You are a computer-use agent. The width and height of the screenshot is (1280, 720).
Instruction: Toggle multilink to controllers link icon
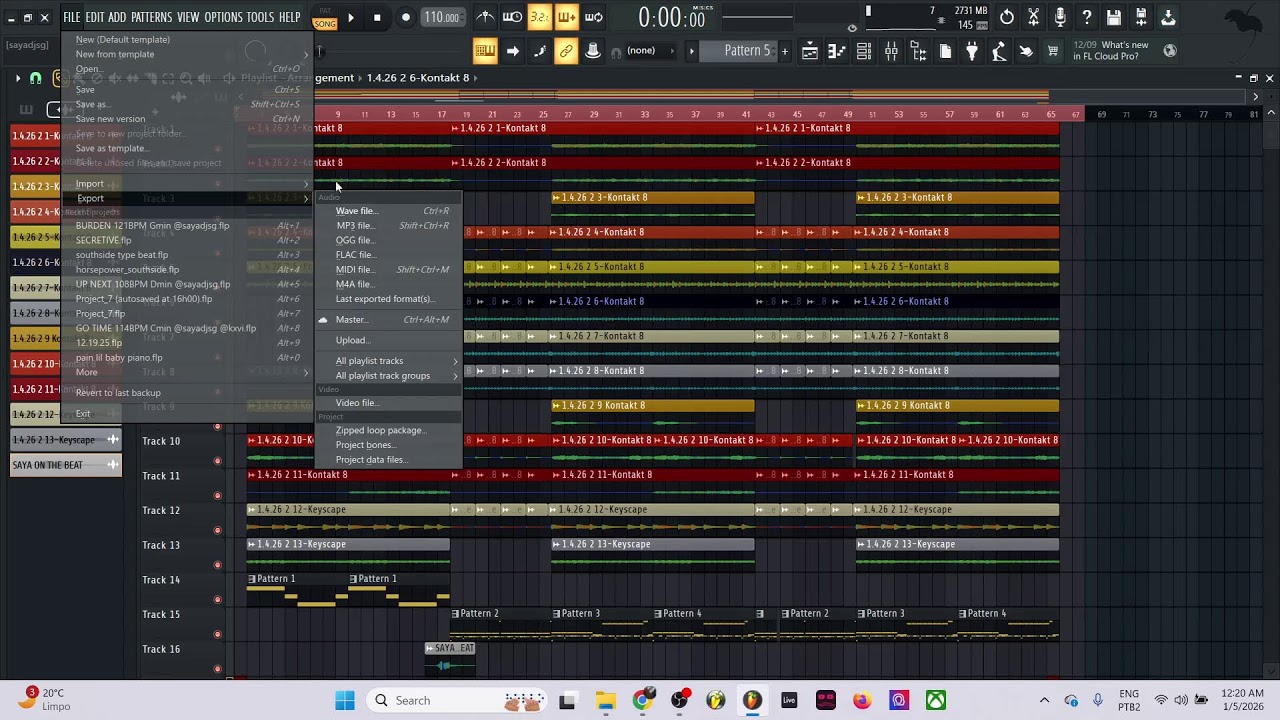click(566, 51)
